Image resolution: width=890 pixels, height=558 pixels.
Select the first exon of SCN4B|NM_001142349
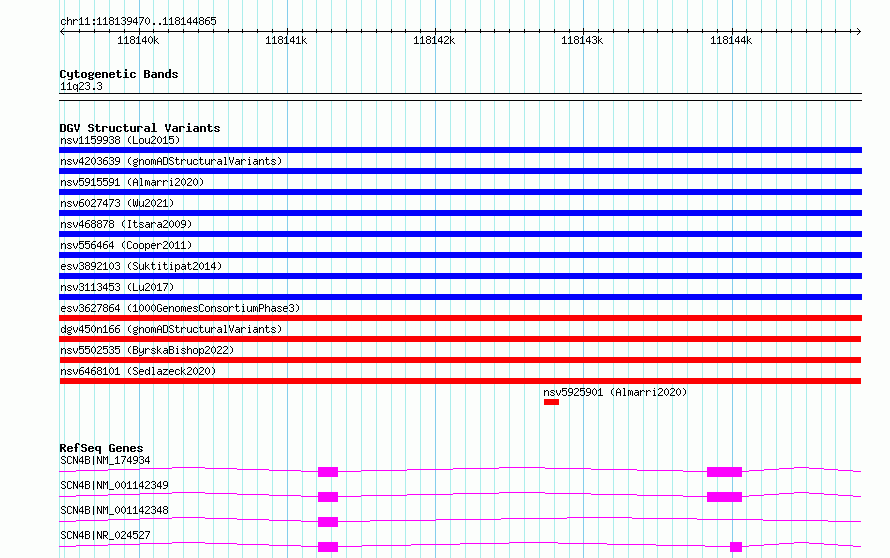point(328,497)
